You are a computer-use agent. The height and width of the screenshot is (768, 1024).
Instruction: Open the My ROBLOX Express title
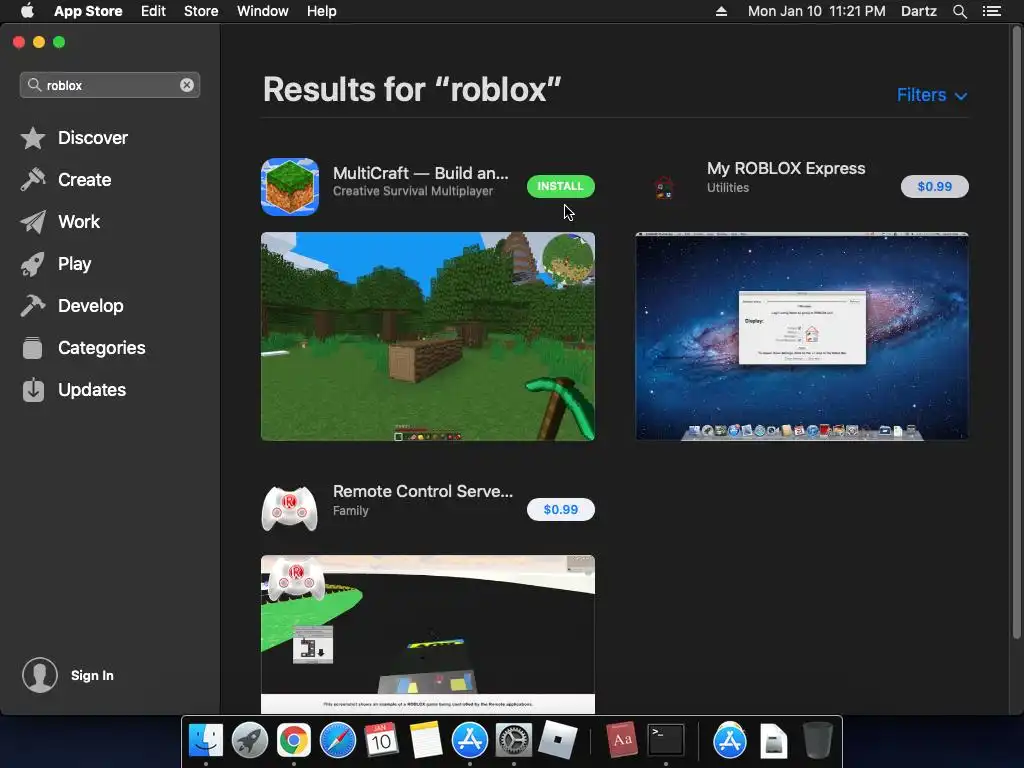pyautogui.click(x=786, y=168)
